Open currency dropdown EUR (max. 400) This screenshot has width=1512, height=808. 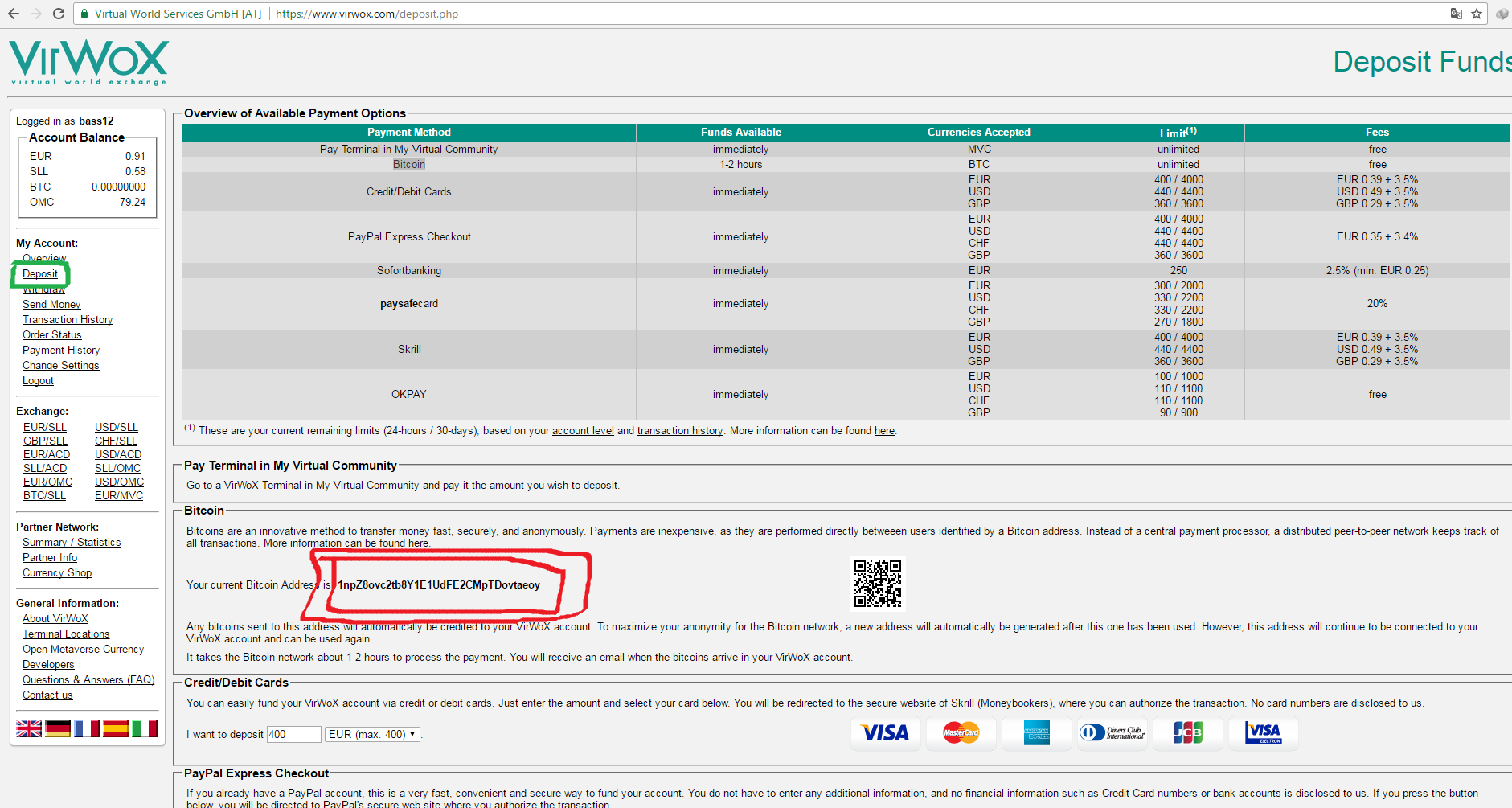(372, 734)
